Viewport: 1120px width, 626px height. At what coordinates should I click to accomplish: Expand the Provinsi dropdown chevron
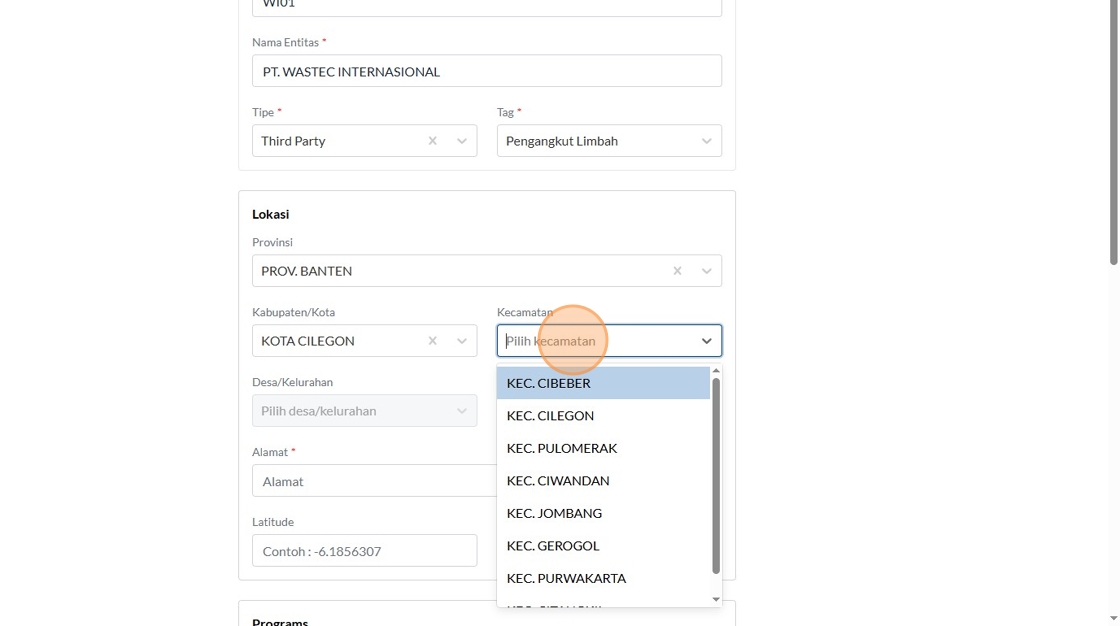(x=706, y=271)
